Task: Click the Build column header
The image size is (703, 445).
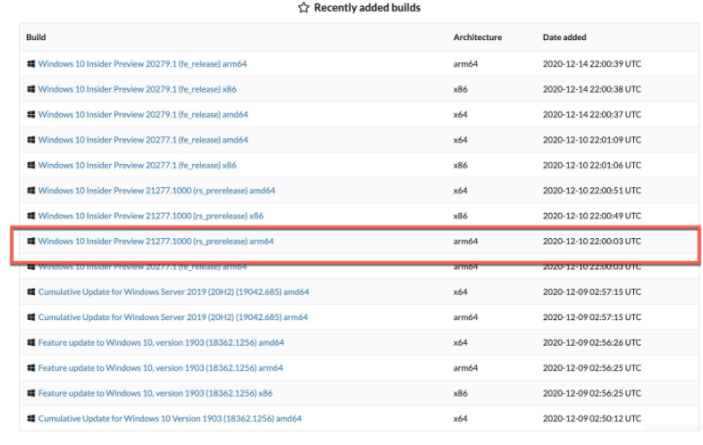Action: (x=36, y=37)
